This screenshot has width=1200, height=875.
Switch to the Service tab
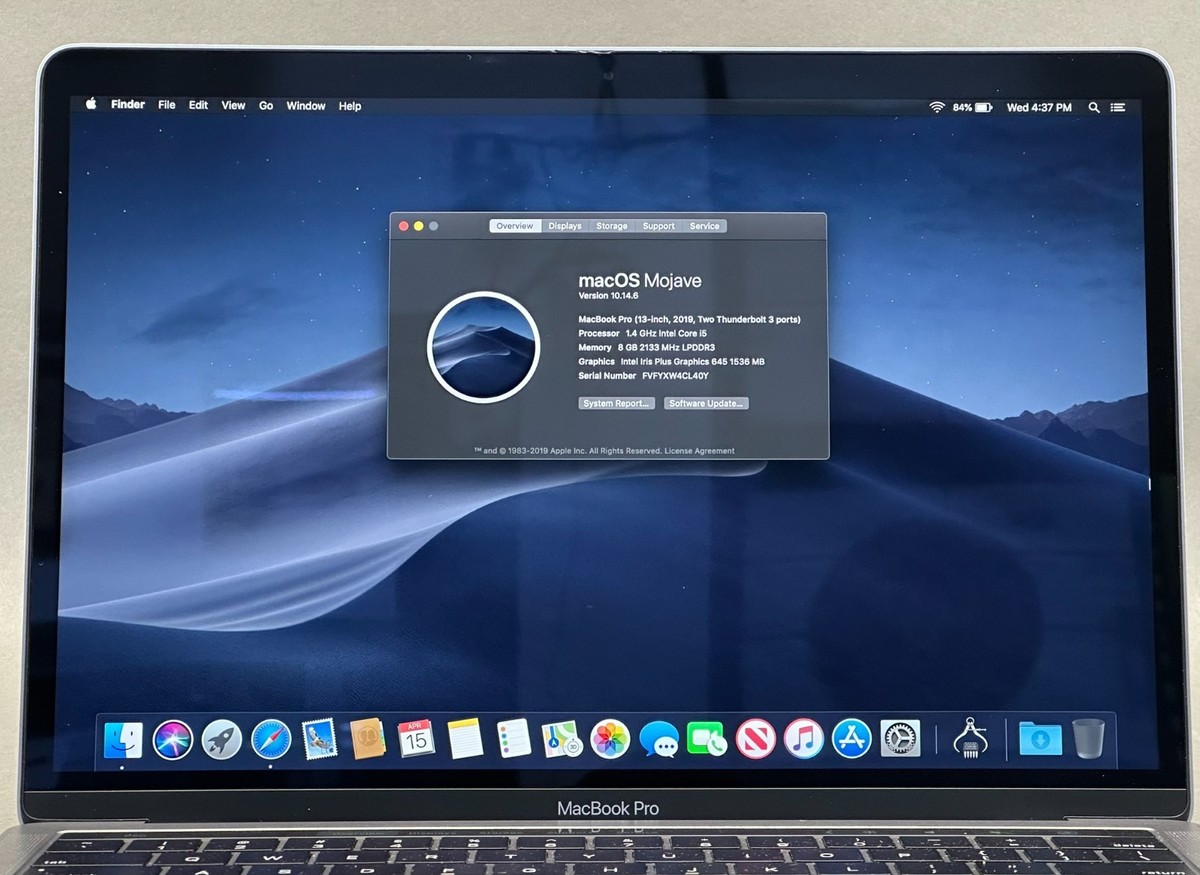[x=705, y=226]
